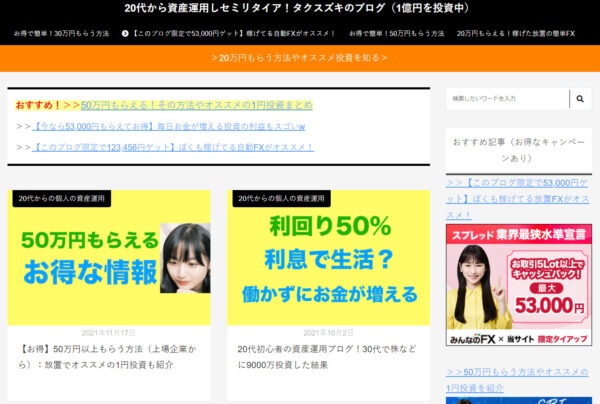
Task: Click the red おすすめ！ label text
Action: 38,105
